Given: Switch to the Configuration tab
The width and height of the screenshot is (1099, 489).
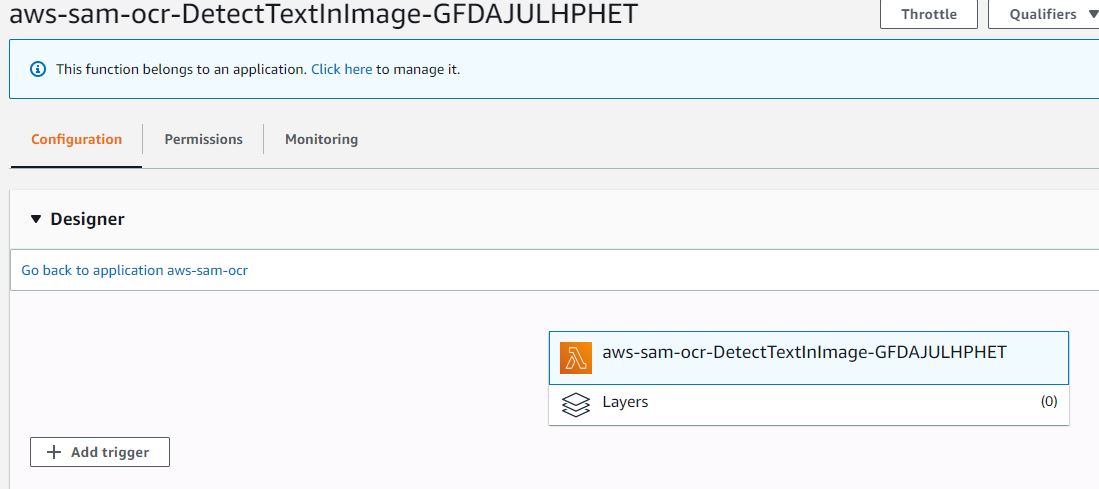Looking at the screenshot, I should tap(76, 139).
